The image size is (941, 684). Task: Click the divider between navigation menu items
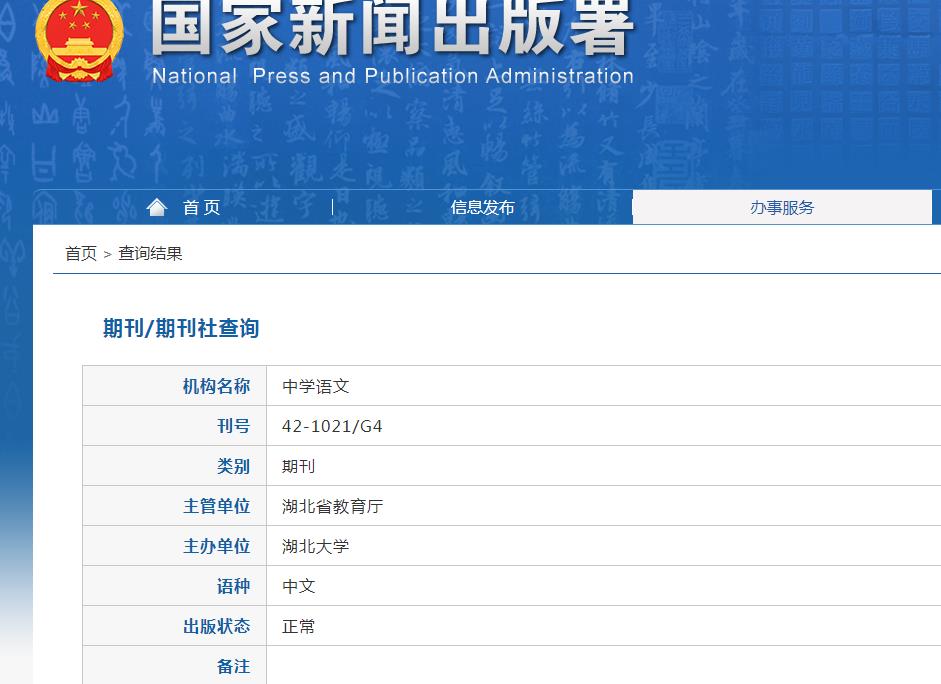(331, 207)
